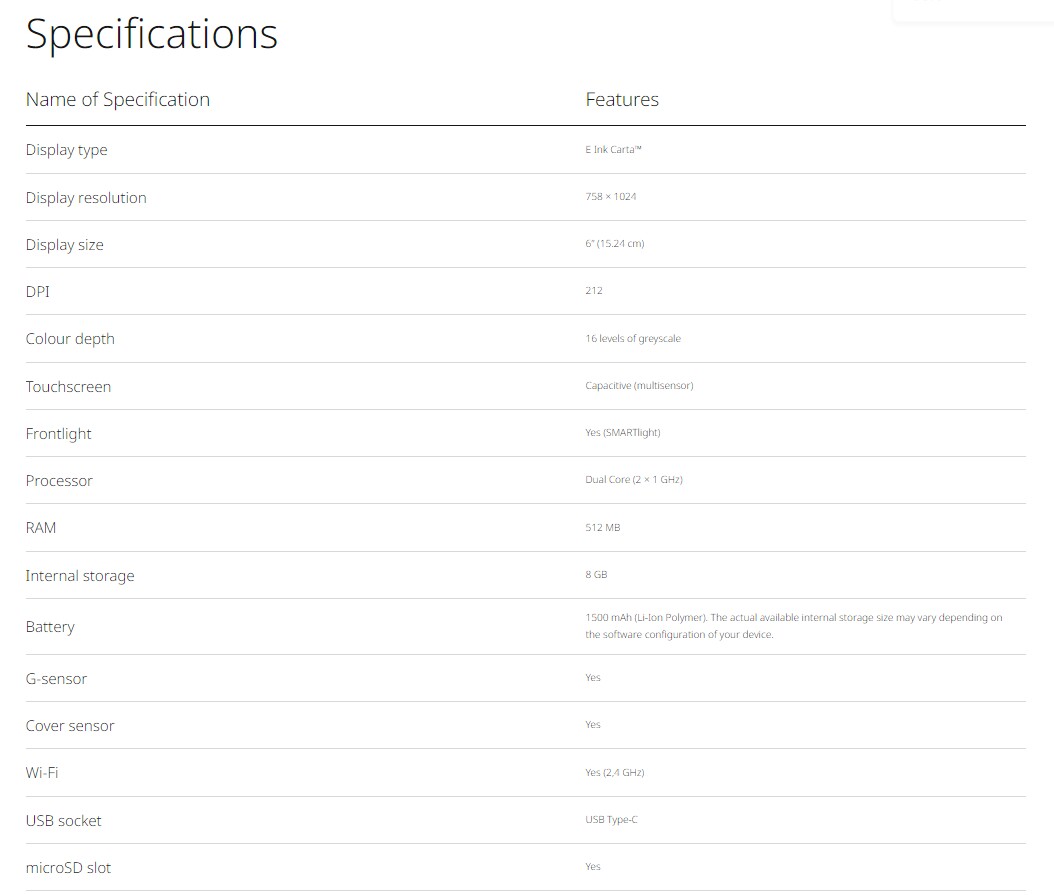Click the DPI value 212
1054x895 pixels.
(594, 291)
